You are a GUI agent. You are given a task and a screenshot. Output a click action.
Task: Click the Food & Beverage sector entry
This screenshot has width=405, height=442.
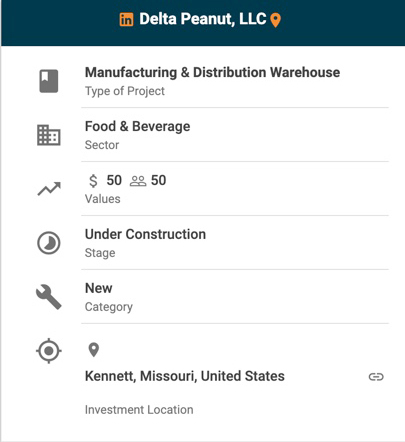click(137, 126)
